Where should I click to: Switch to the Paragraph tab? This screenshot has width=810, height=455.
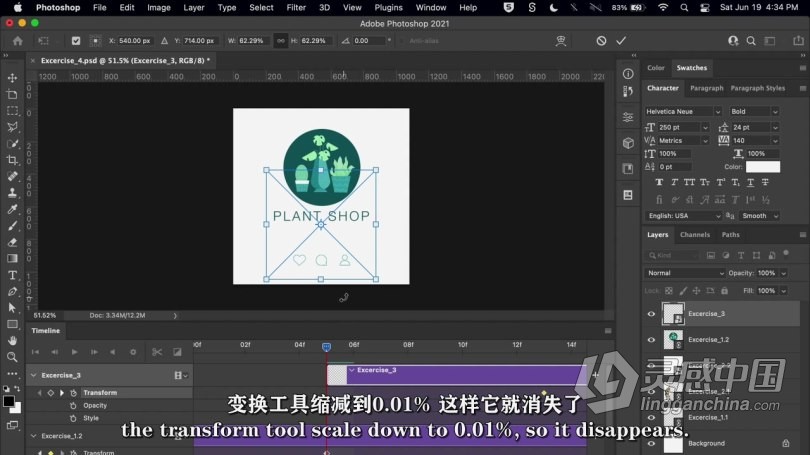706,88
